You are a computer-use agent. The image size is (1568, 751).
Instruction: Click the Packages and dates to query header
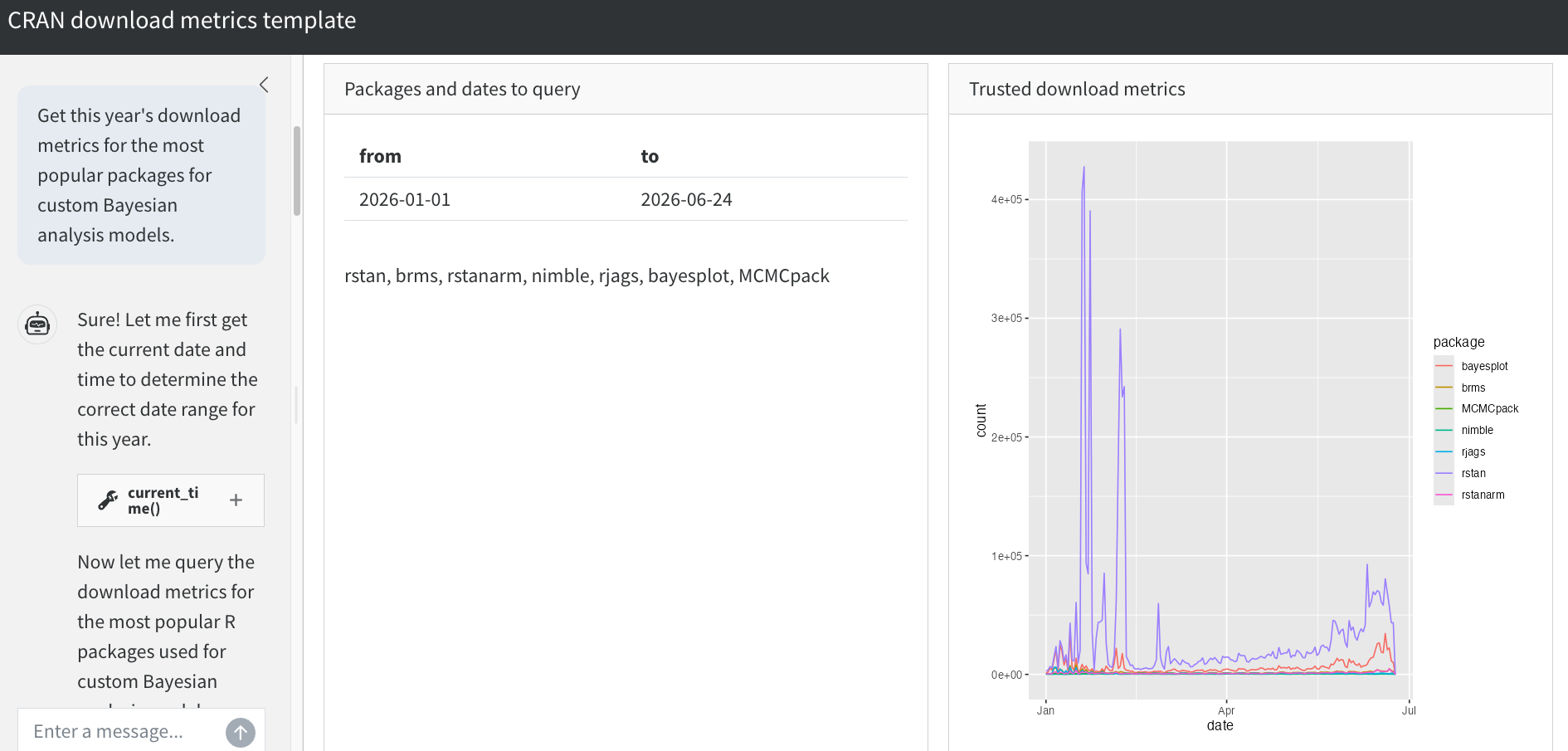pos(462,89)
